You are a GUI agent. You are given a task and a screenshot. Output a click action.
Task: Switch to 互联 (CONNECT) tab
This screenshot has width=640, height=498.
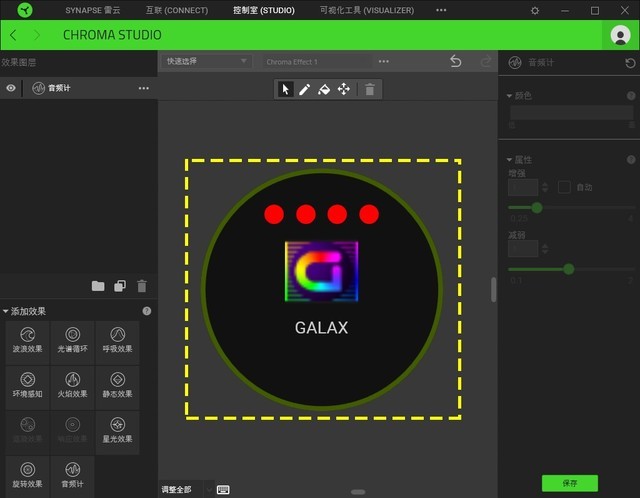177,10
